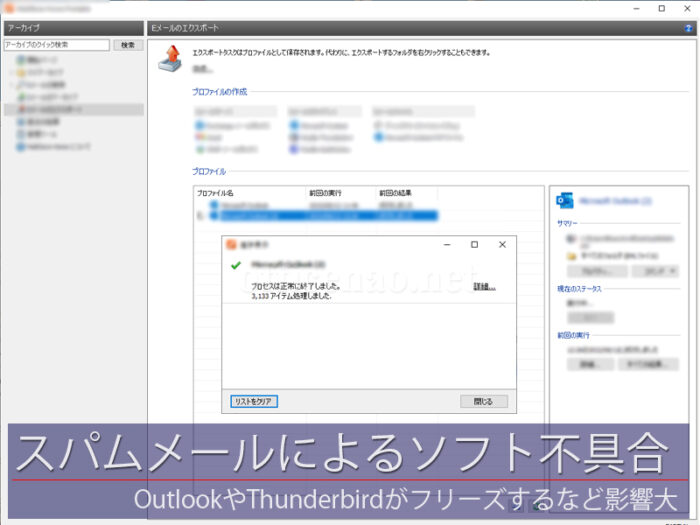Screen dimensions: 700x525
Task: Open the 詳細... link in the dialog
Action: coord(484,287)
